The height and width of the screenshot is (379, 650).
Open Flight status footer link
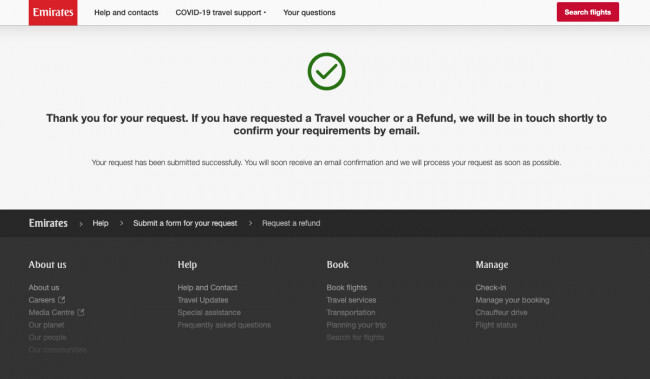pyautogui.click(x=496, y=325)
